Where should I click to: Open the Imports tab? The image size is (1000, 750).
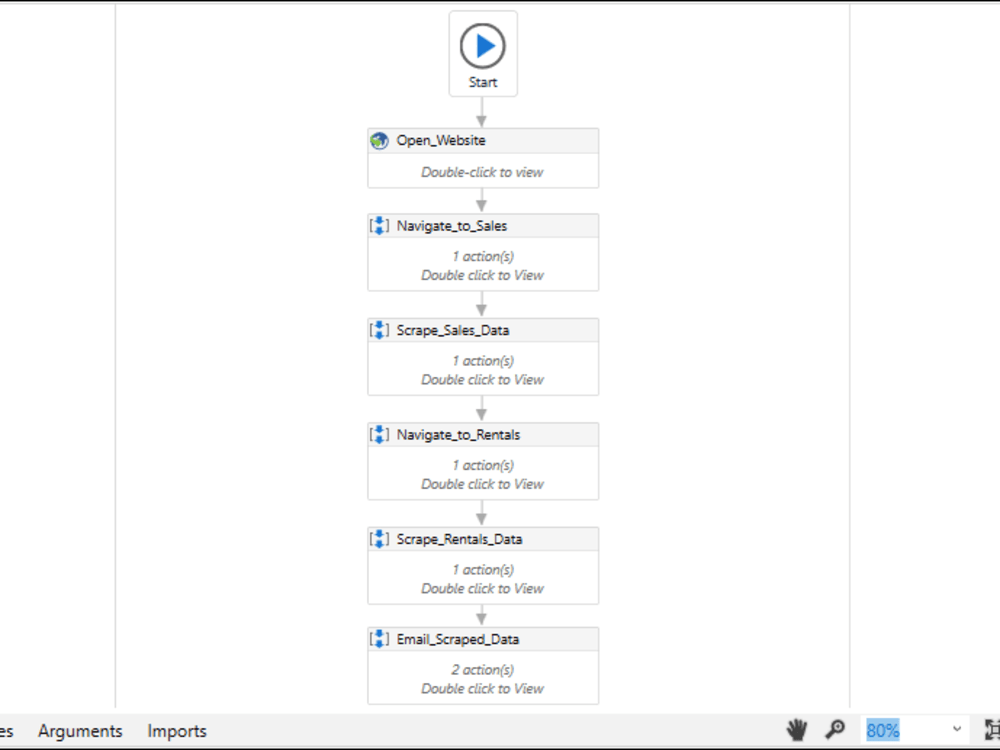[176, 731]
